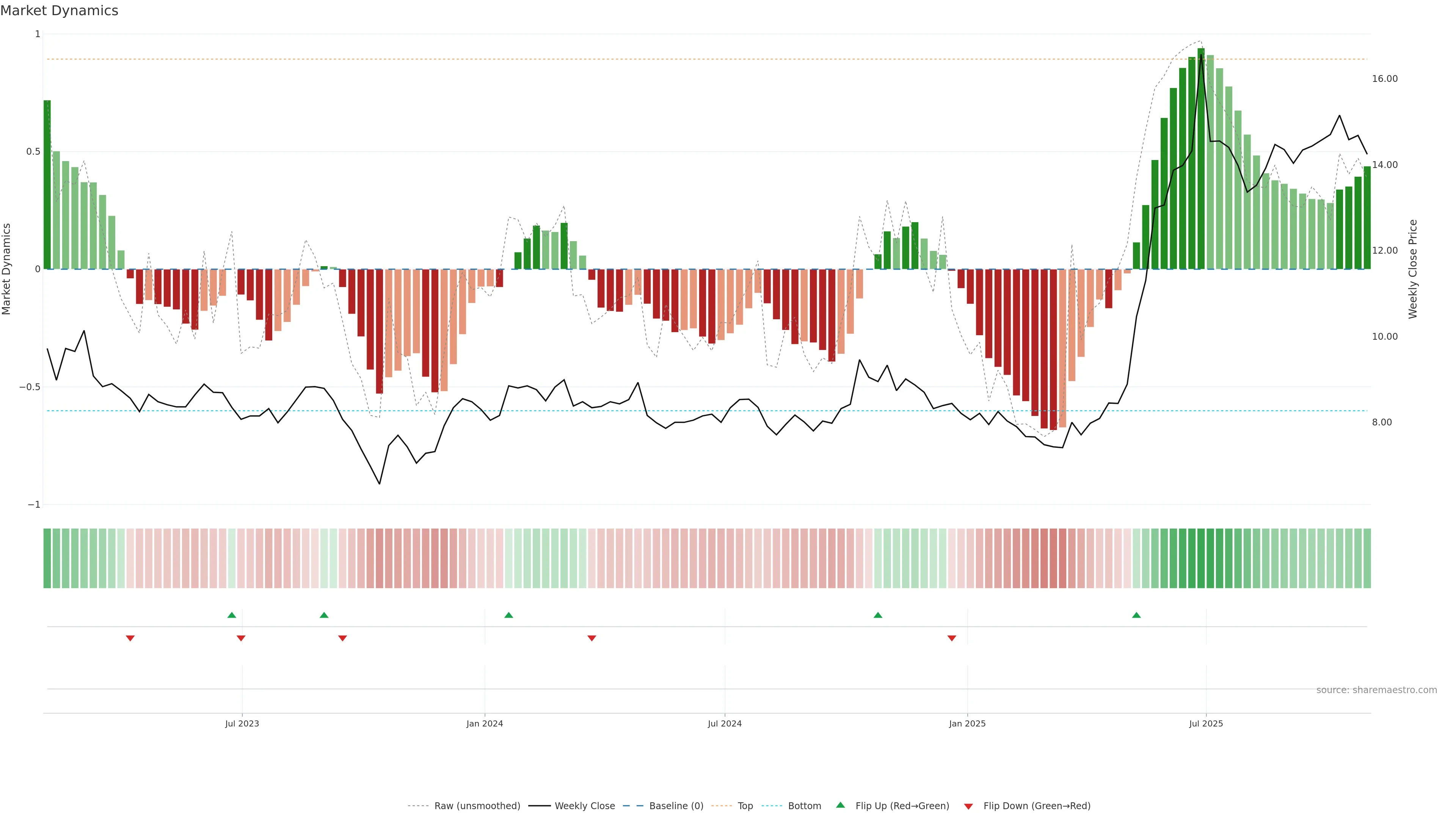
Task: Click the Flip Down legend triangle icon
Action: (x=968, y=806)
